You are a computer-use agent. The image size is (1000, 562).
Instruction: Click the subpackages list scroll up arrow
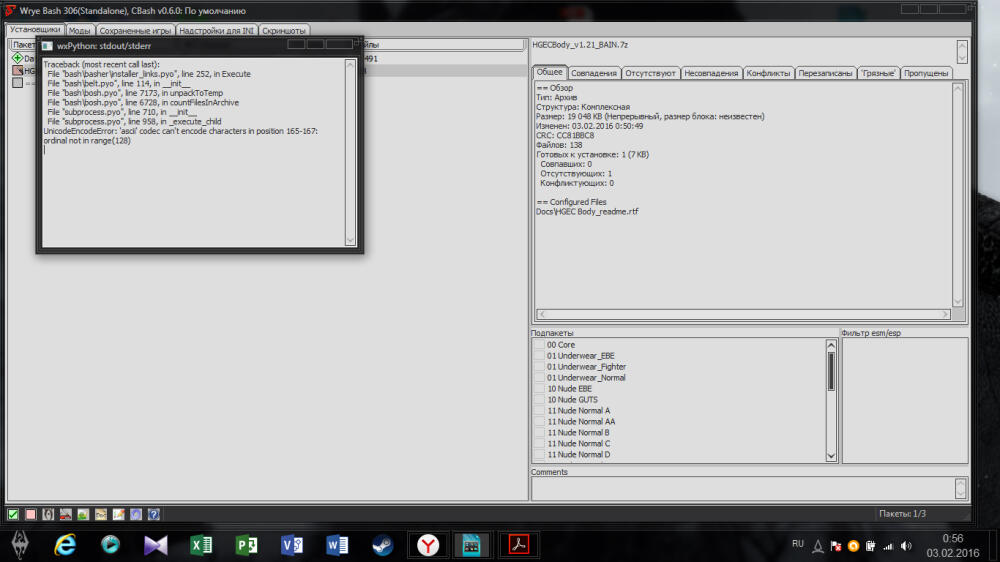point(831,345)
